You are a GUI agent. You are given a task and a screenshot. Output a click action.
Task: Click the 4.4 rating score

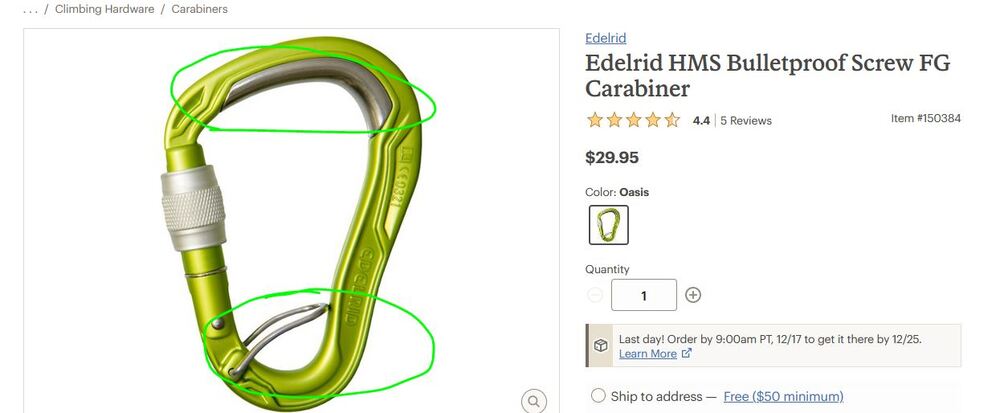click(x=702, y=120)
